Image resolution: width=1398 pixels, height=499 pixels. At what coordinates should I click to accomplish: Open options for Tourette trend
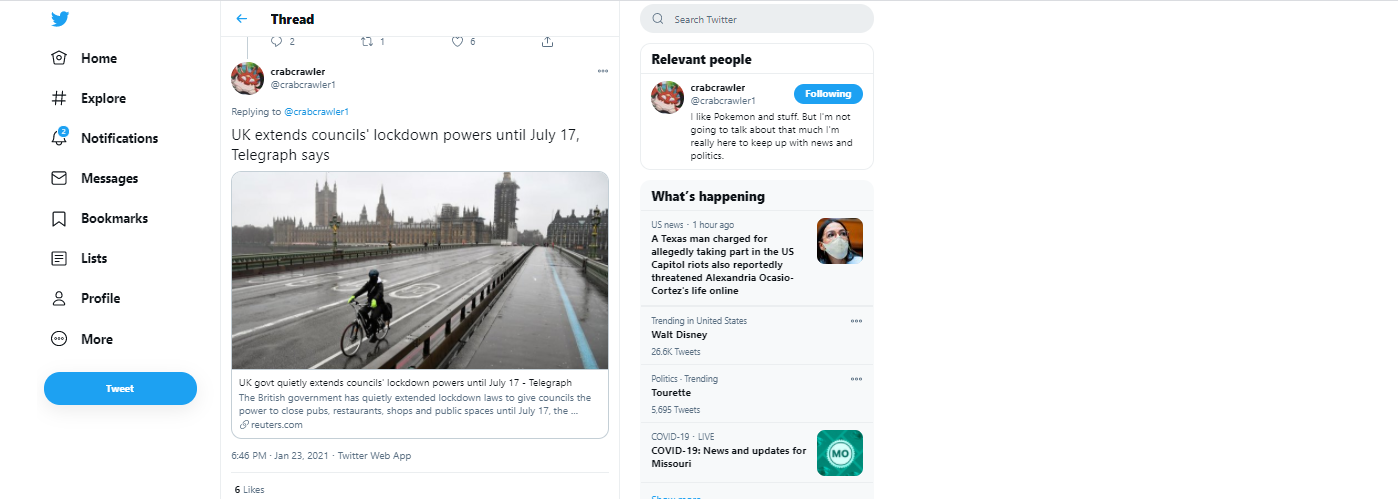856,379
